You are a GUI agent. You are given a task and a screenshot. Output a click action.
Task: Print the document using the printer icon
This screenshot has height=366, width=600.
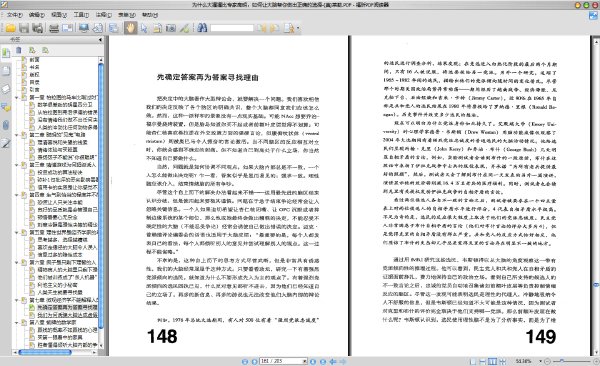pos(54,28)
